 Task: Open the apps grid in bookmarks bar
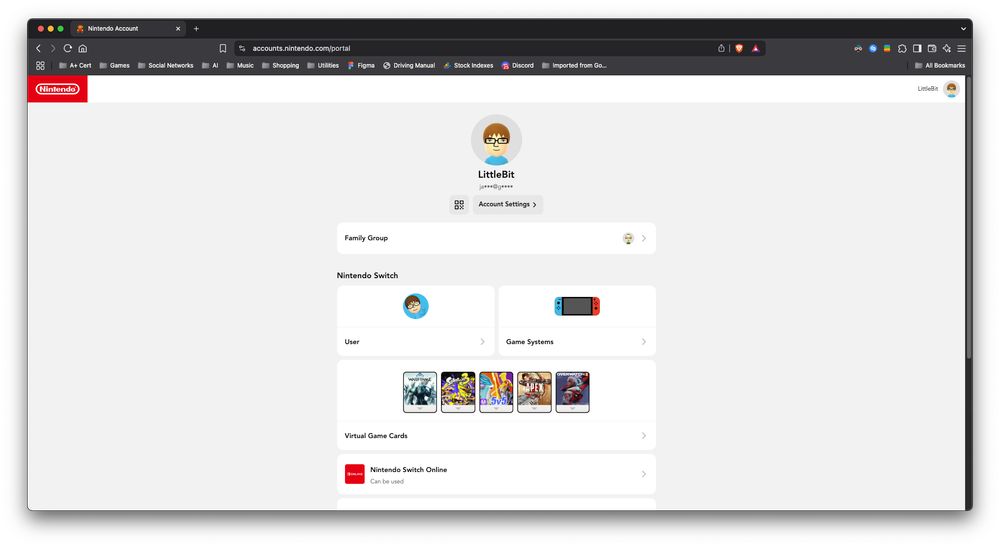[x=40, y=66]
